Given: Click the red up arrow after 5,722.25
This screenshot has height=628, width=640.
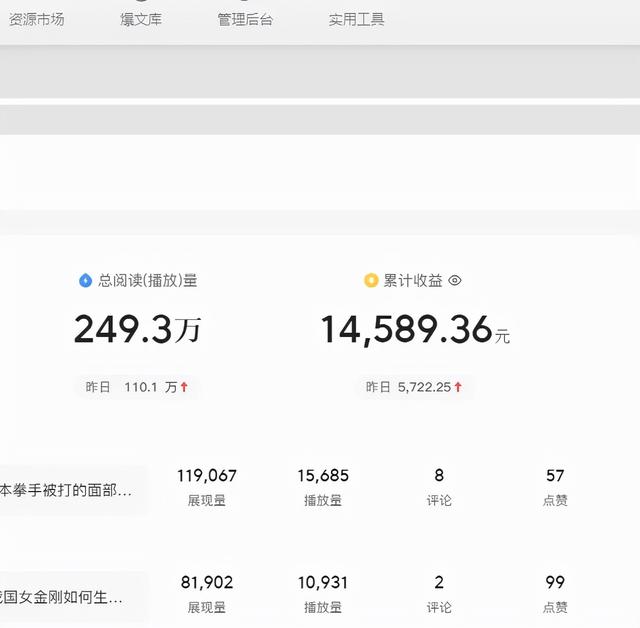Looking at the screenshot, I should point(458,387).
